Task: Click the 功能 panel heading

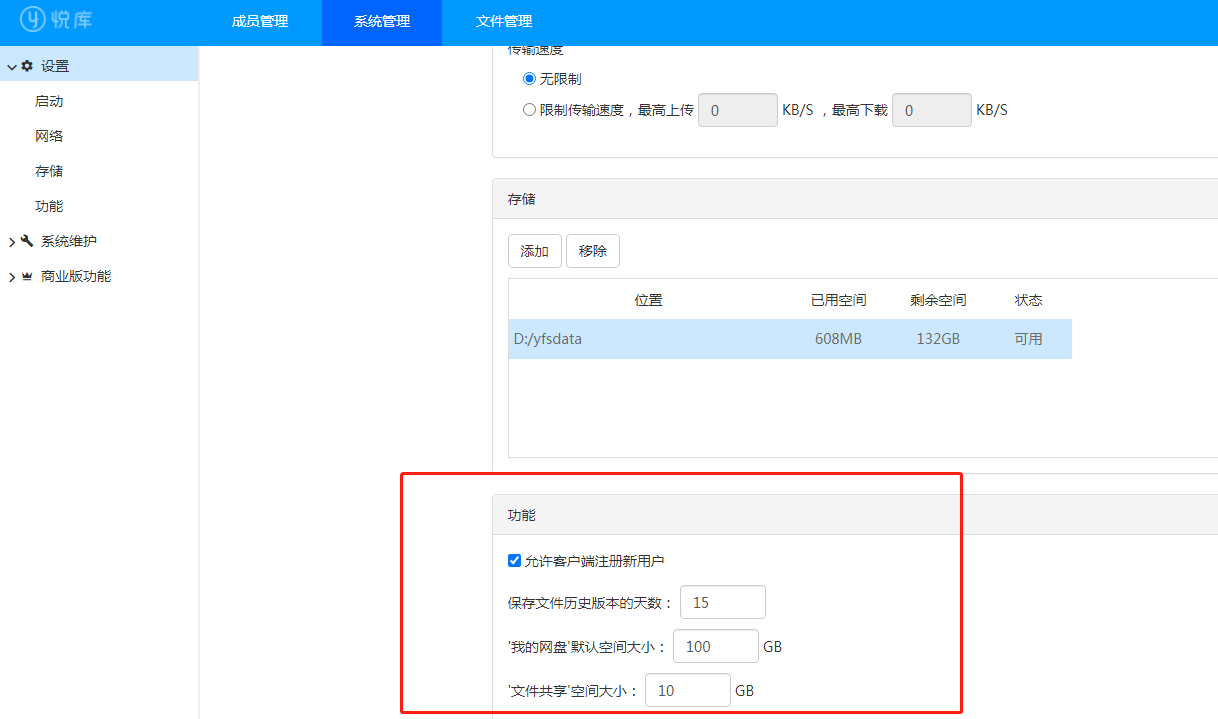Action: tap(855, 515)
